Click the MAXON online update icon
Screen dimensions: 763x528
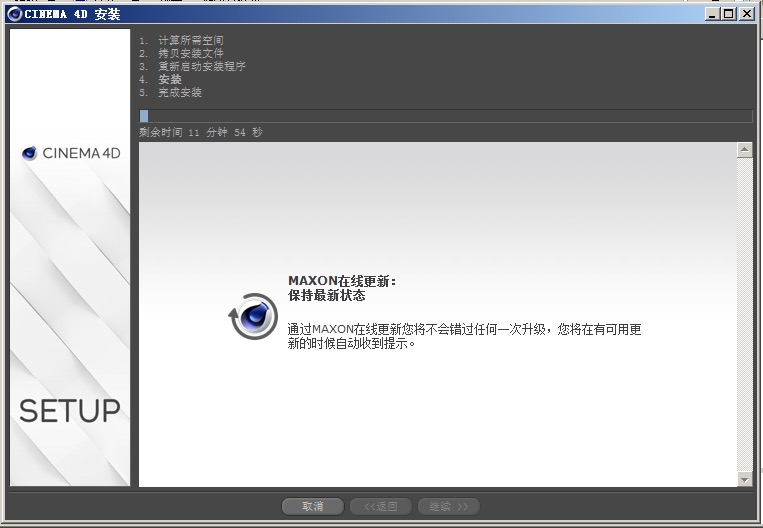point(253,316)
